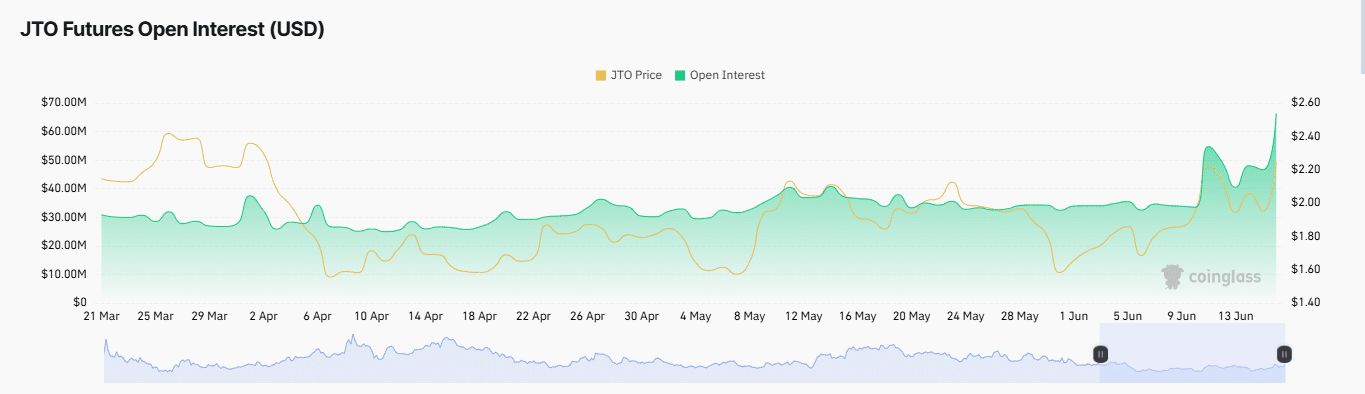Click the 30 Apr date label
This screenshot has width=1365, height=394.
(641, 316)
